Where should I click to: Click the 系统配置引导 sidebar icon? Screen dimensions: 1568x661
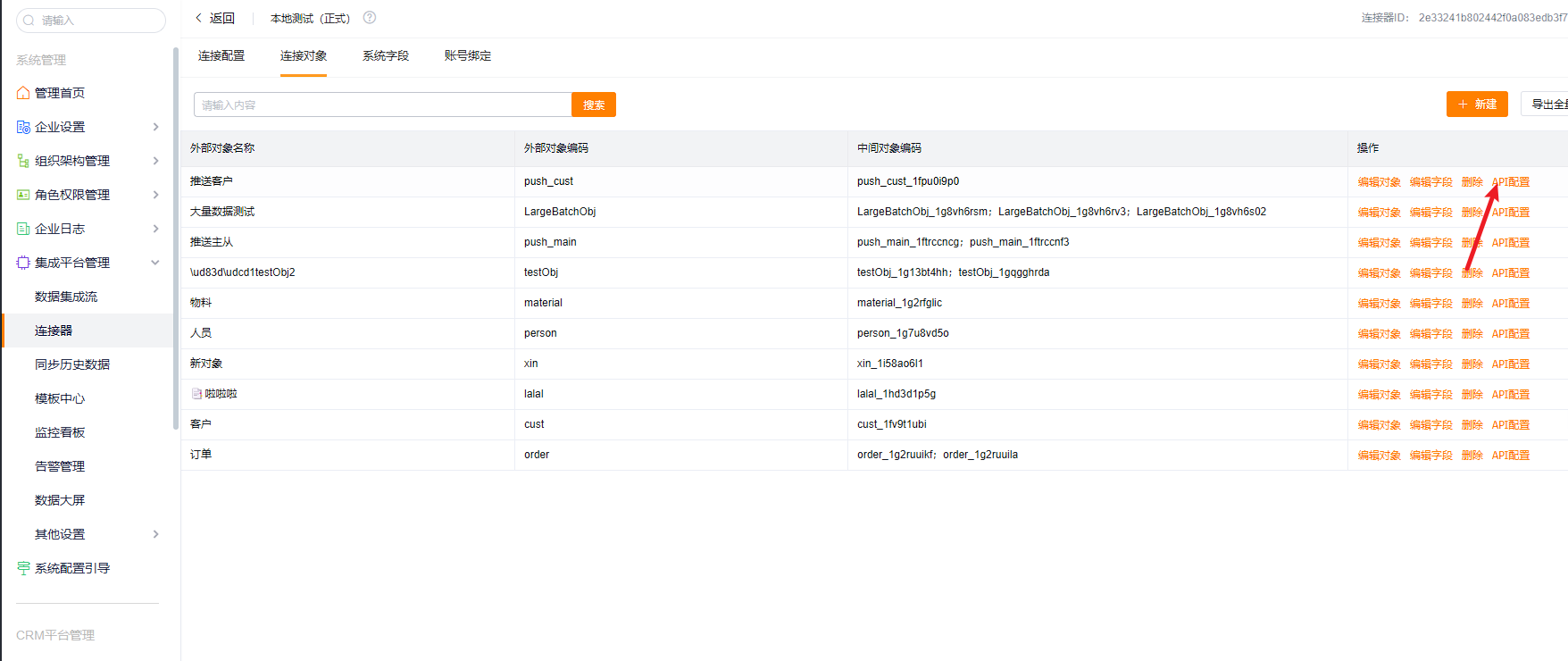(x=23, y=568)
